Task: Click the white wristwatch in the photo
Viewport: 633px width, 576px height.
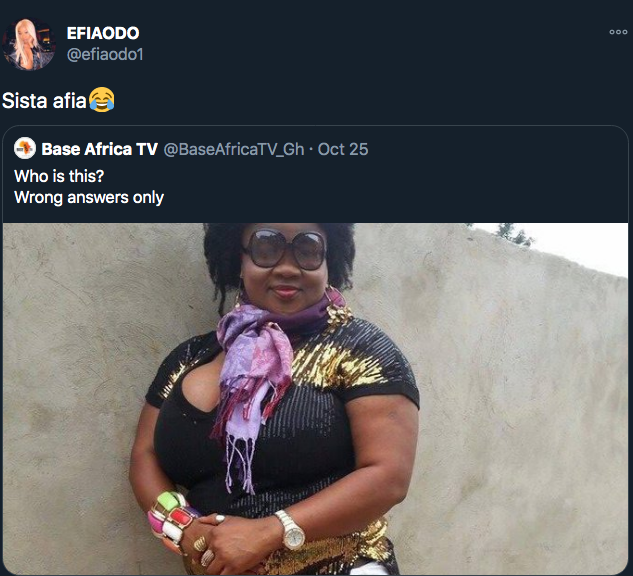Action: pos(292,529)
